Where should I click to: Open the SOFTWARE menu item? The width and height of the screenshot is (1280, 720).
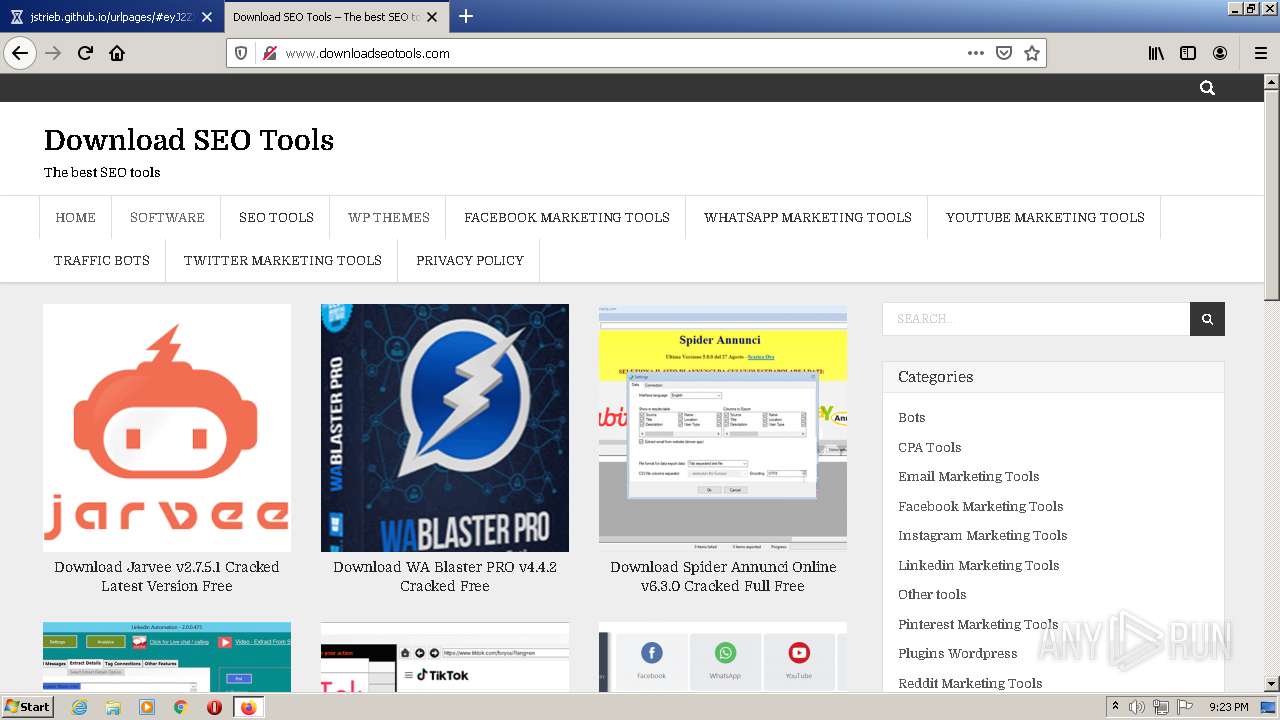(167, 217)
